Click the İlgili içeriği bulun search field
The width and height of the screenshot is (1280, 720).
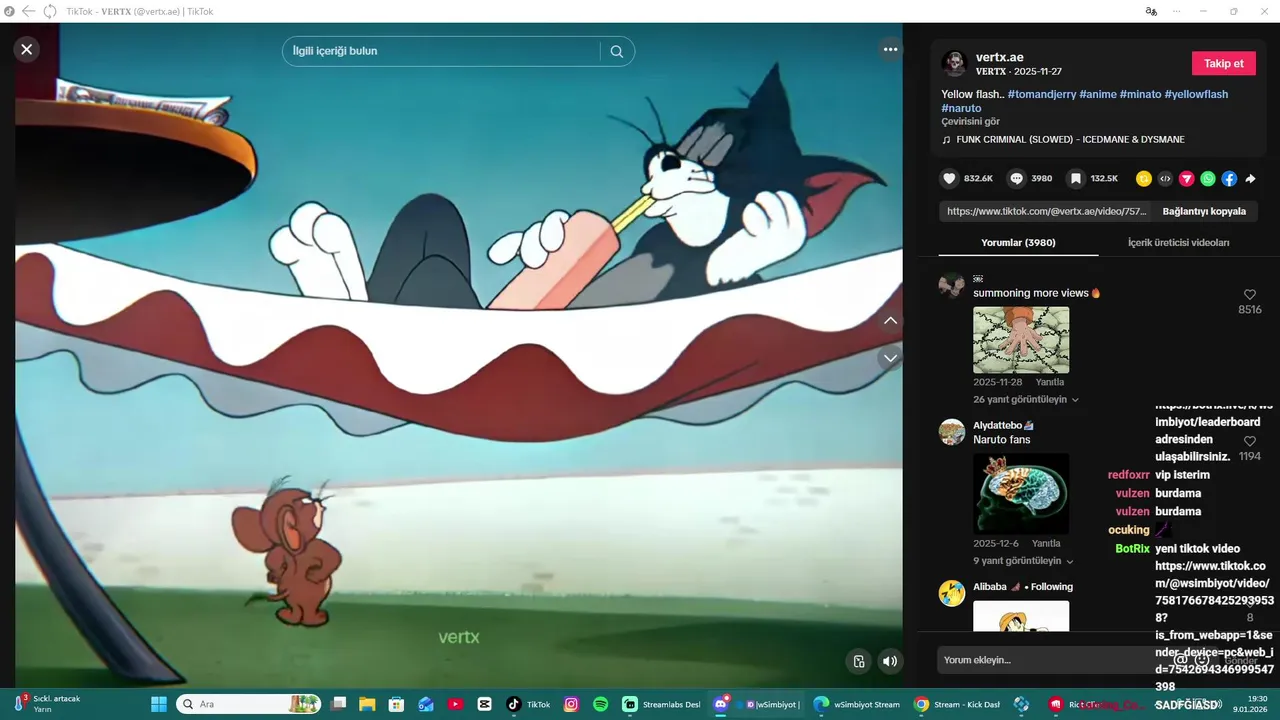click(x=442, y=51)
